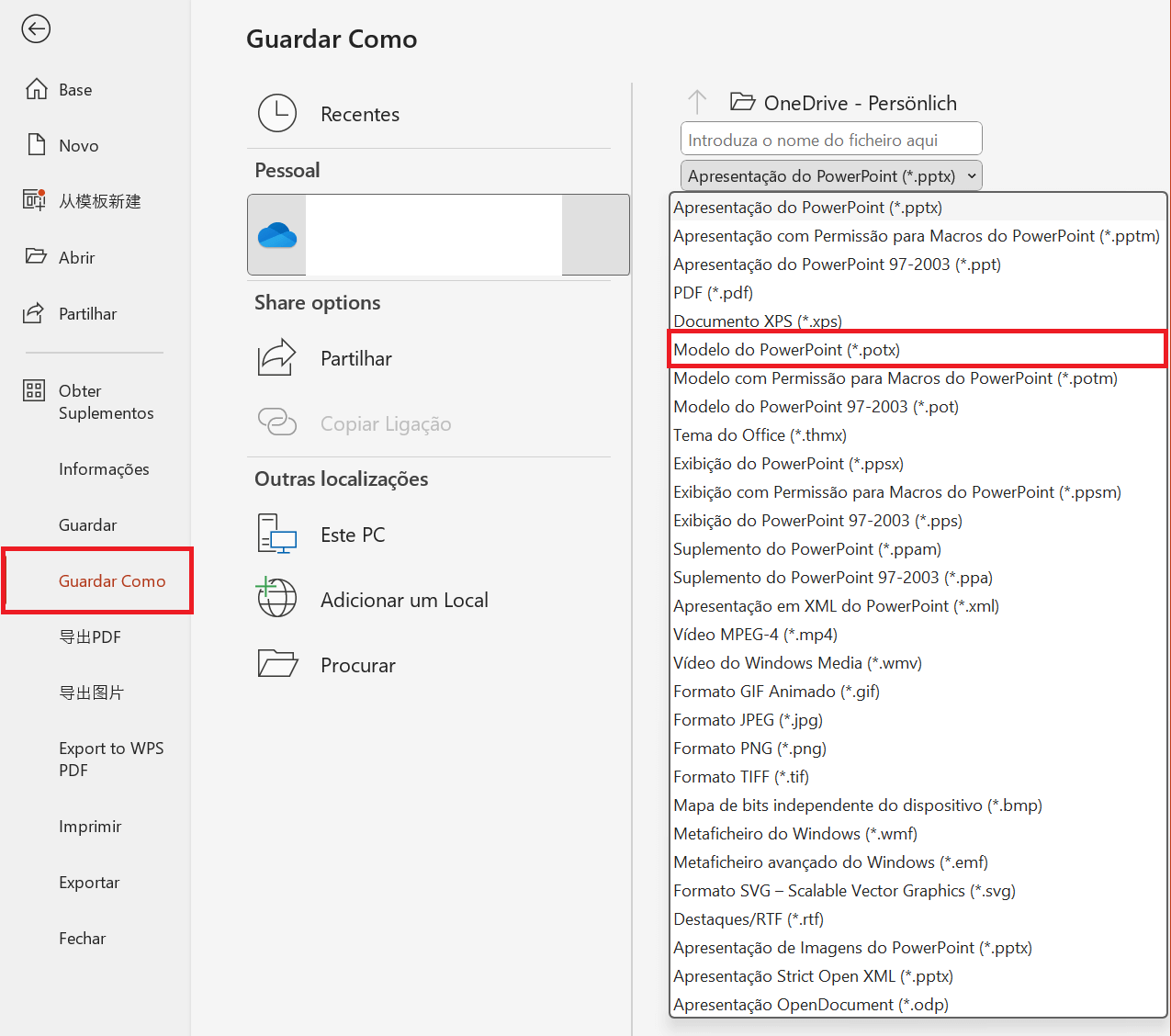The image size is (1171, 1036).
Task: Click the Base home icon
Action: [36, 89]
